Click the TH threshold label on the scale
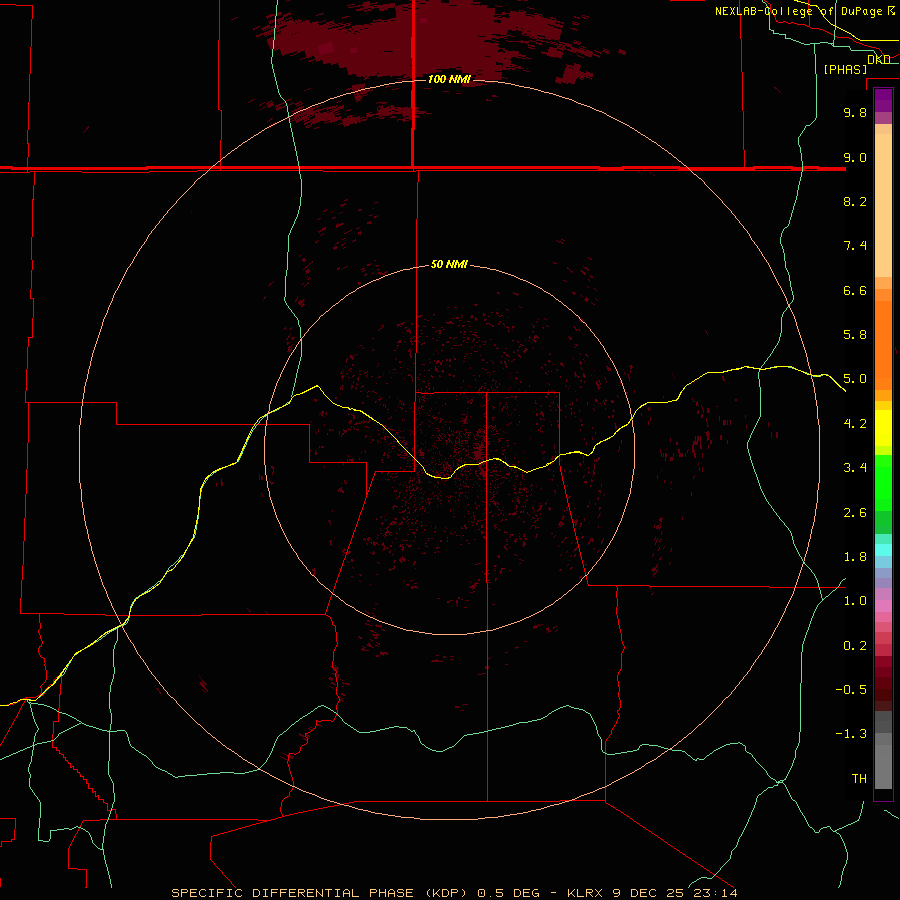900x900 pixels. tap(859, 779)
